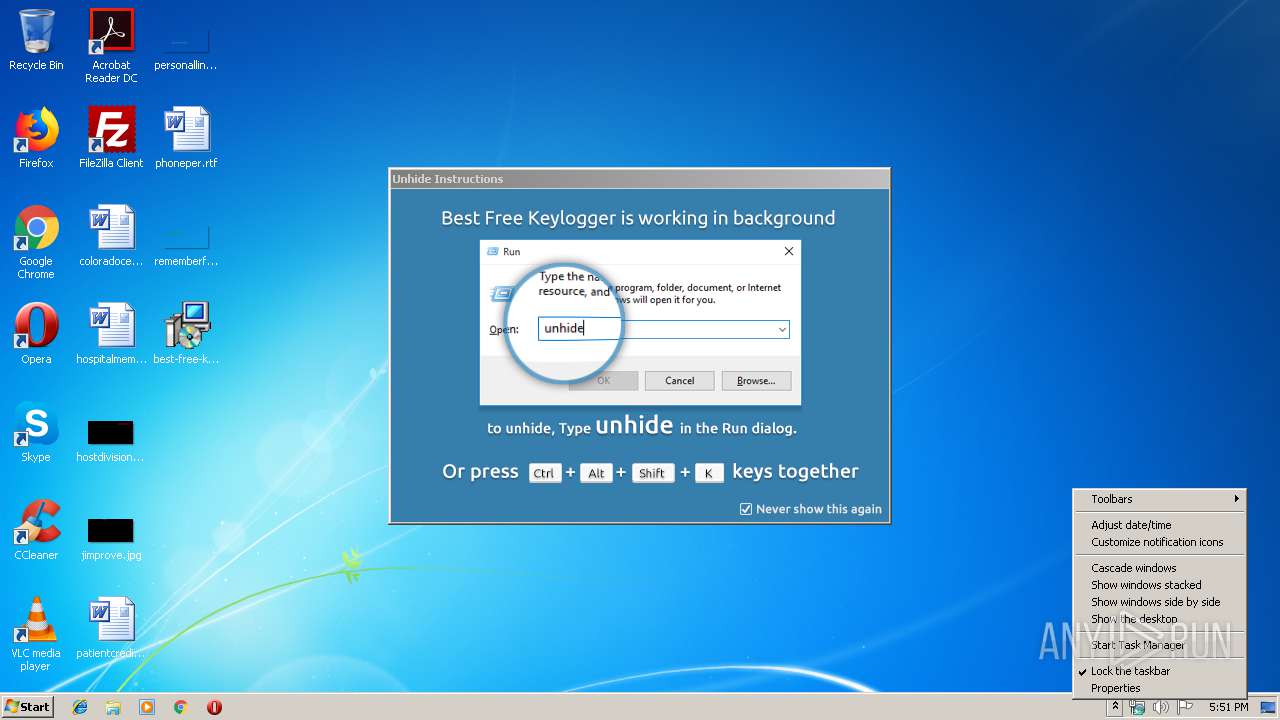Screen dimensions: 1280x720
Task: Toggle Lock the taskbar option
Action: [x=1160, y=671]
